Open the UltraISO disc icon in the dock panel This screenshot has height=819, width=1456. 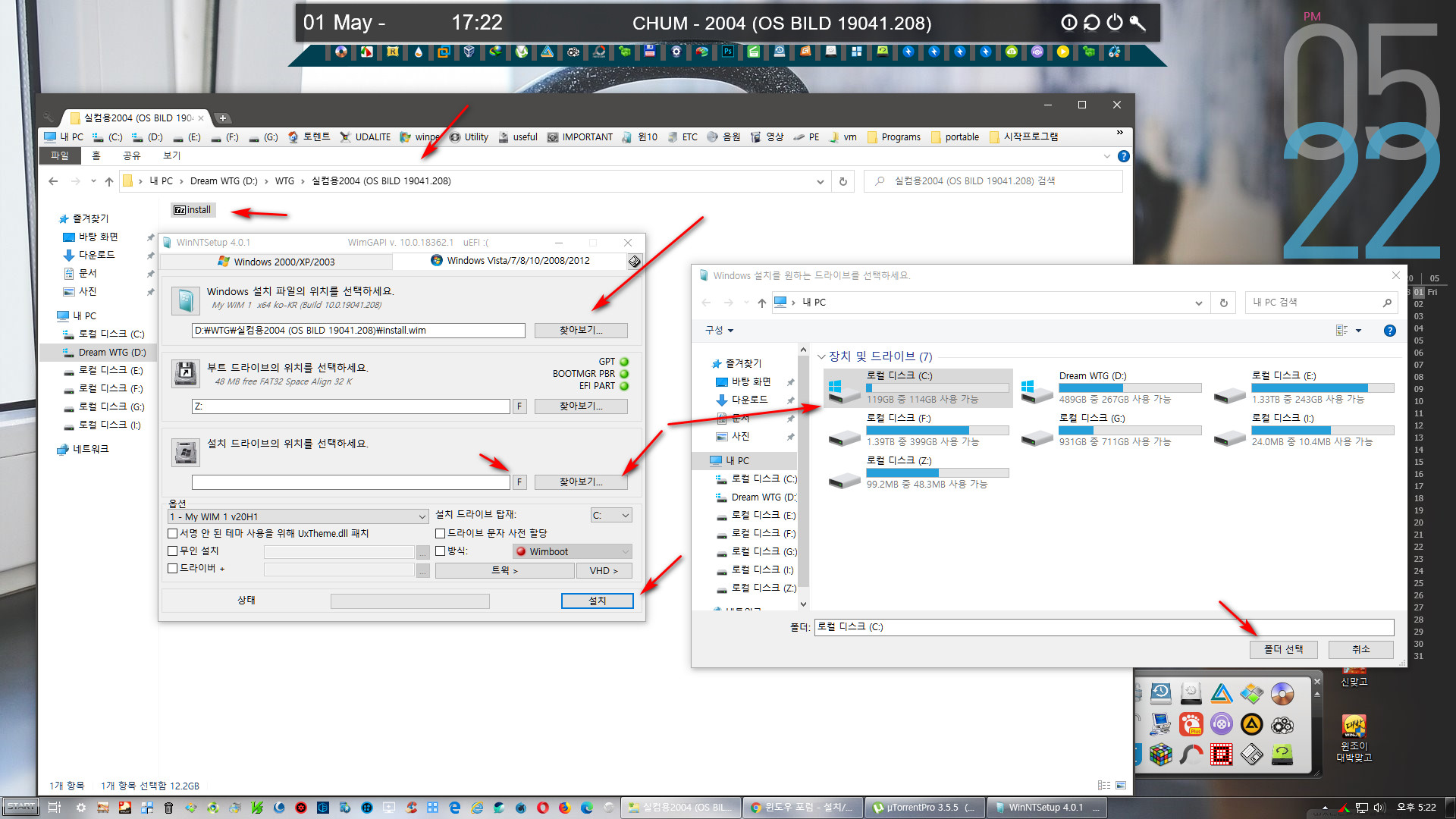pos(1282,694)
